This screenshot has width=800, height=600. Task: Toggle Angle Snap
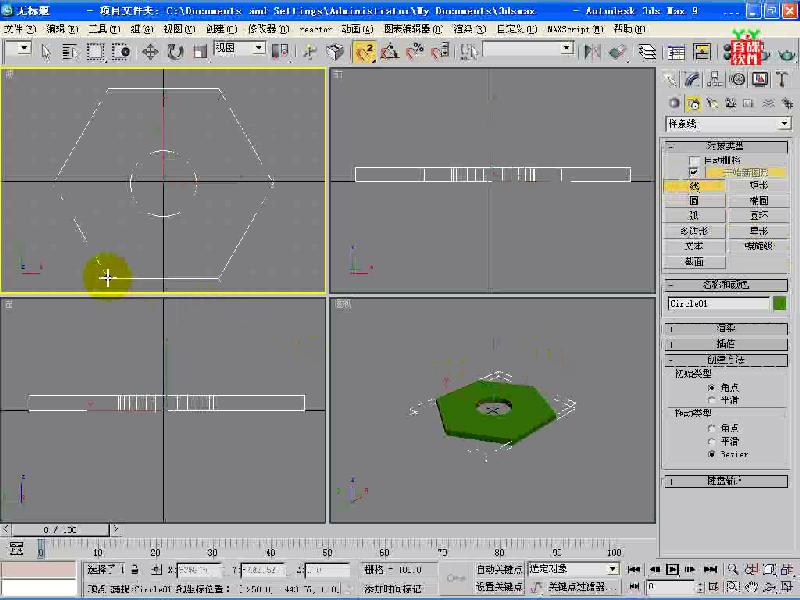click(x=389, y=52)
